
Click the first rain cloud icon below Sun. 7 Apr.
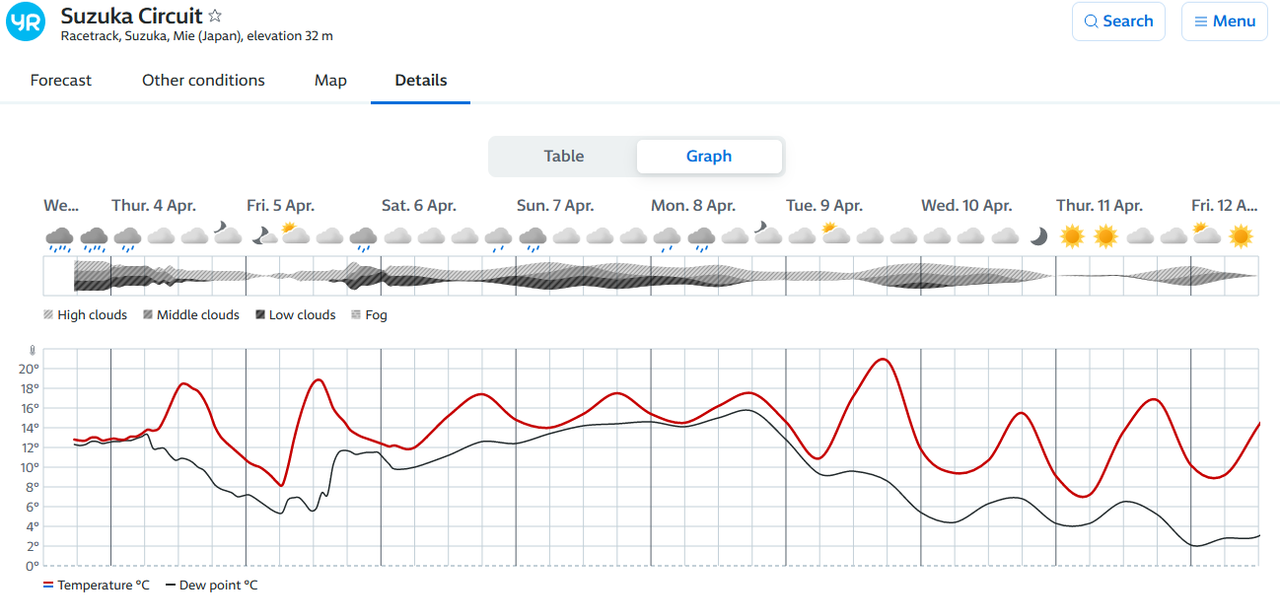click(x=532, y=238)
